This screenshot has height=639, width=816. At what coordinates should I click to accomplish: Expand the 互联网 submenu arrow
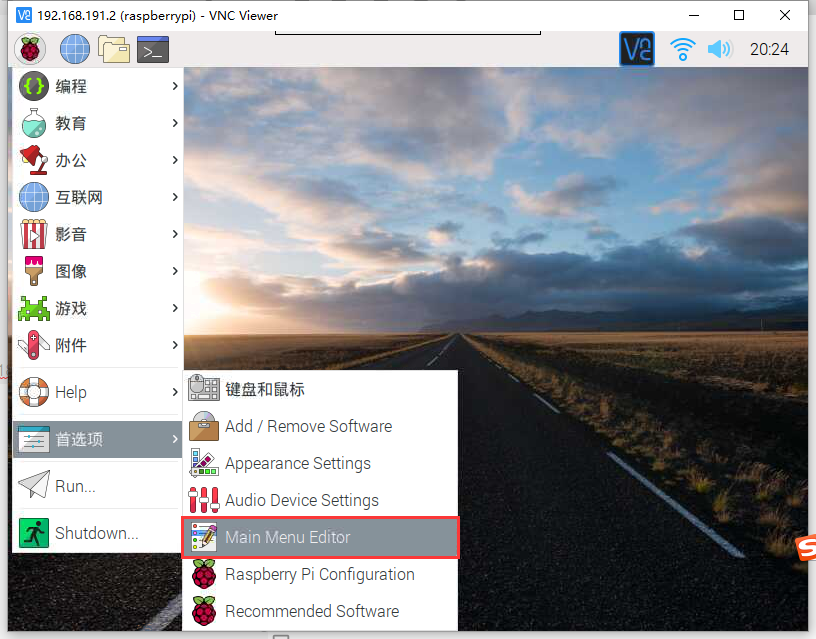click(175, 197)
